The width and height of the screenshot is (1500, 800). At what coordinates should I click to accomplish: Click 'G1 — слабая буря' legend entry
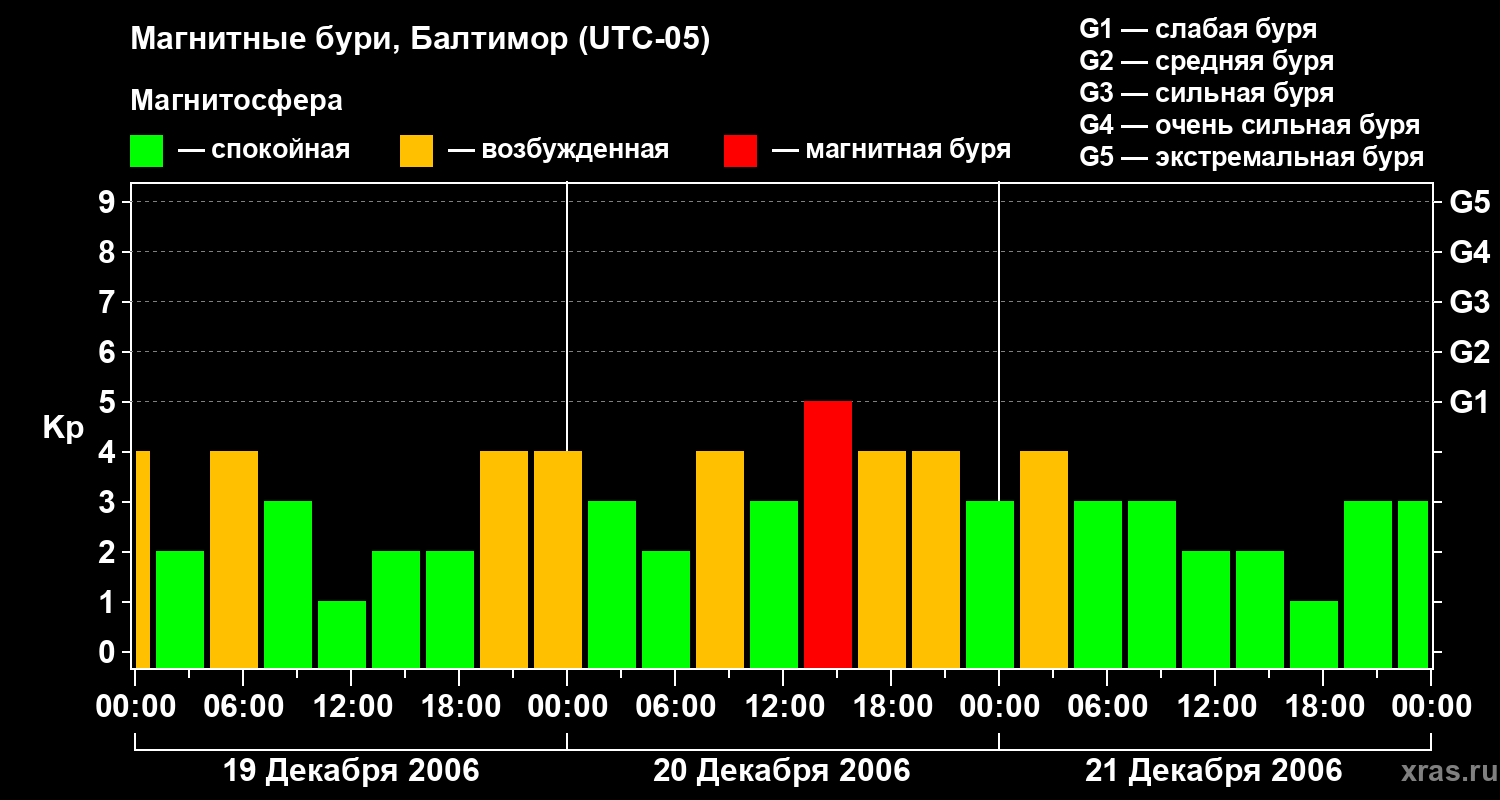pos(1198,29)
